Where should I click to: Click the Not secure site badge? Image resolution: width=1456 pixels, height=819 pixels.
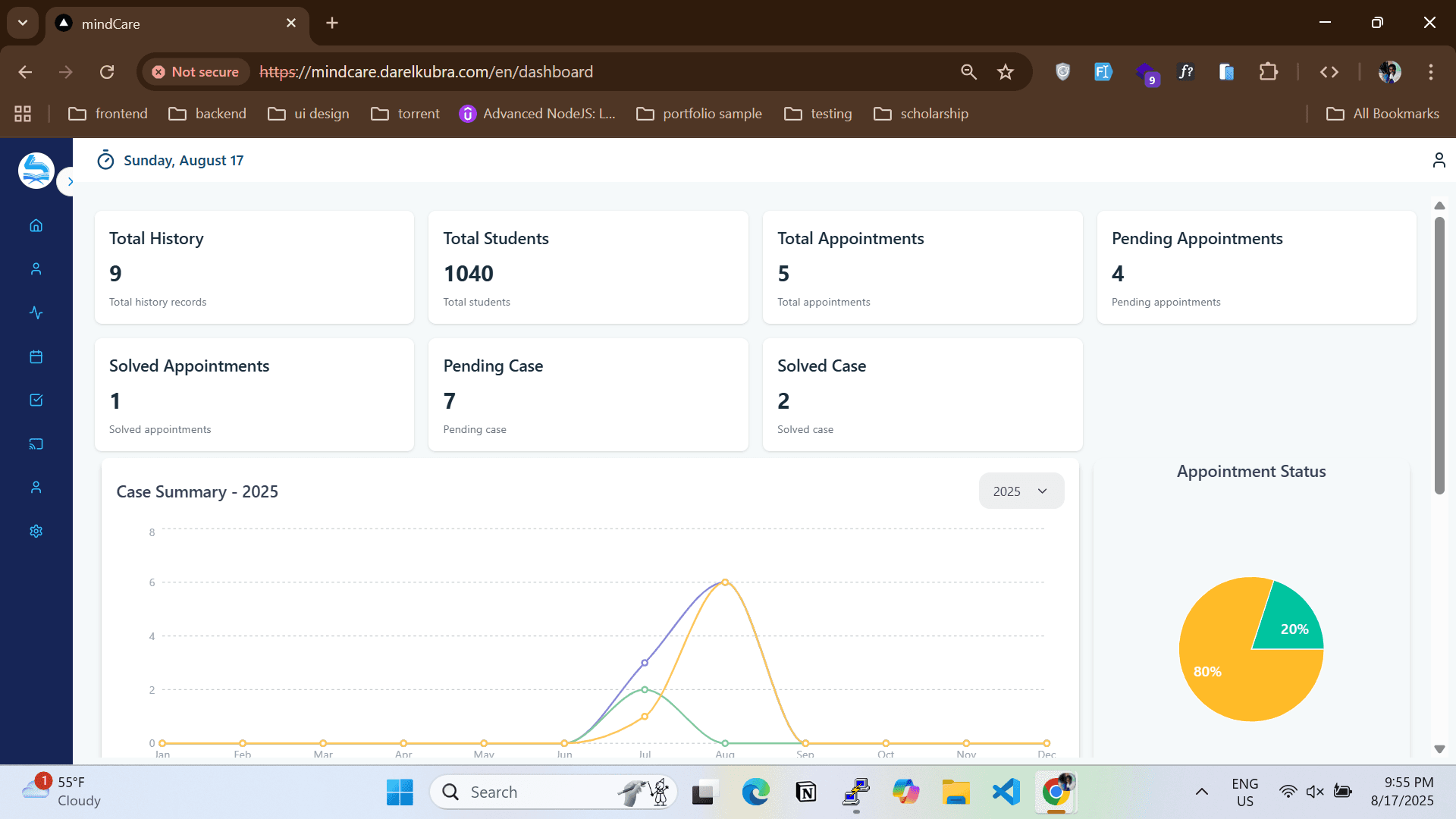coord(196,72)
